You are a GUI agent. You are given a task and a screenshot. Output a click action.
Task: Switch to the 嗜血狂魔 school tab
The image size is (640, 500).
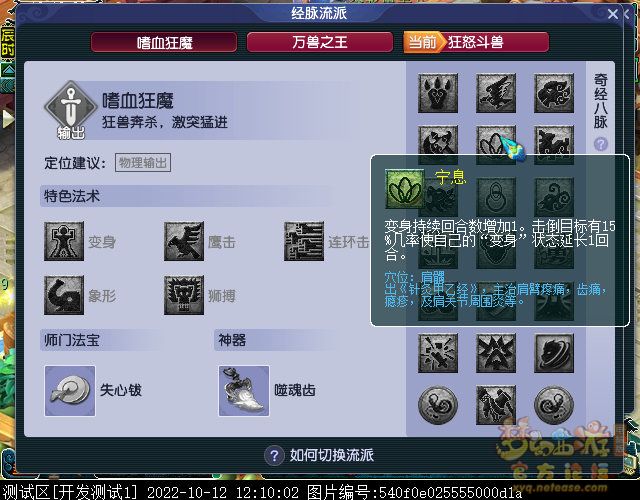tap(164, 42)
